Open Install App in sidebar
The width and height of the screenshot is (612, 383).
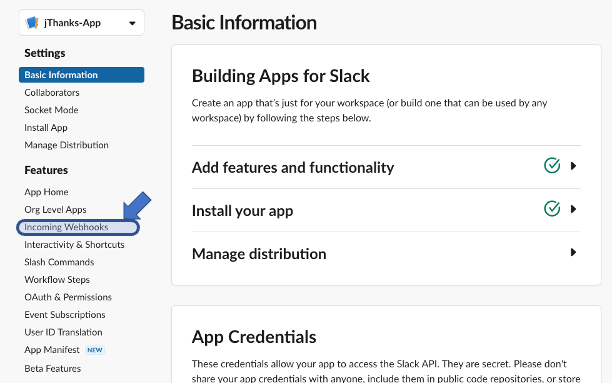pos(46,128)
